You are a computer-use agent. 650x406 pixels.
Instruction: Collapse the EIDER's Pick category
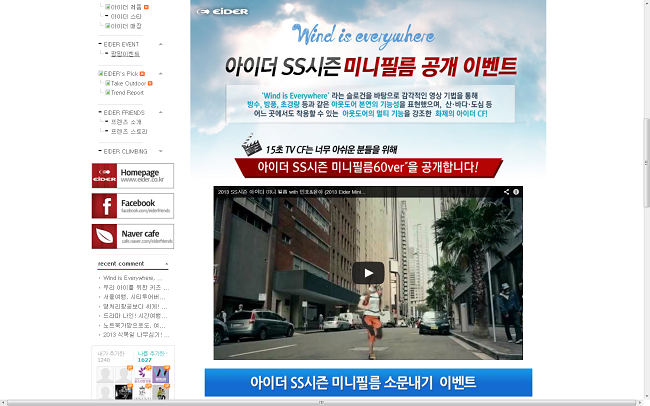pyautogui.click(x=161, y=74)
